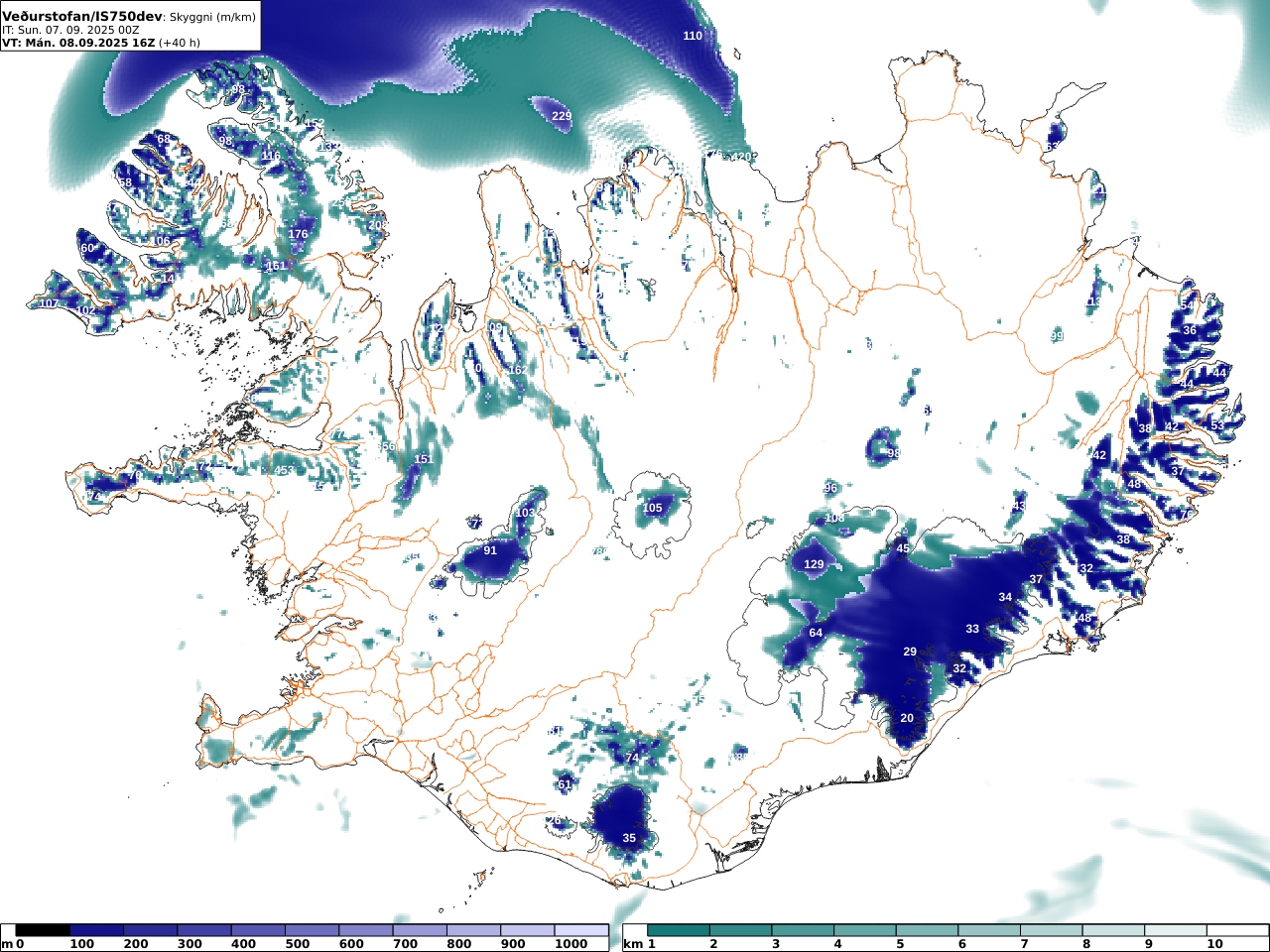Screen dimensions: 1270x952
Task: Click the 107 value on the western tip
Action: [48, 303]
